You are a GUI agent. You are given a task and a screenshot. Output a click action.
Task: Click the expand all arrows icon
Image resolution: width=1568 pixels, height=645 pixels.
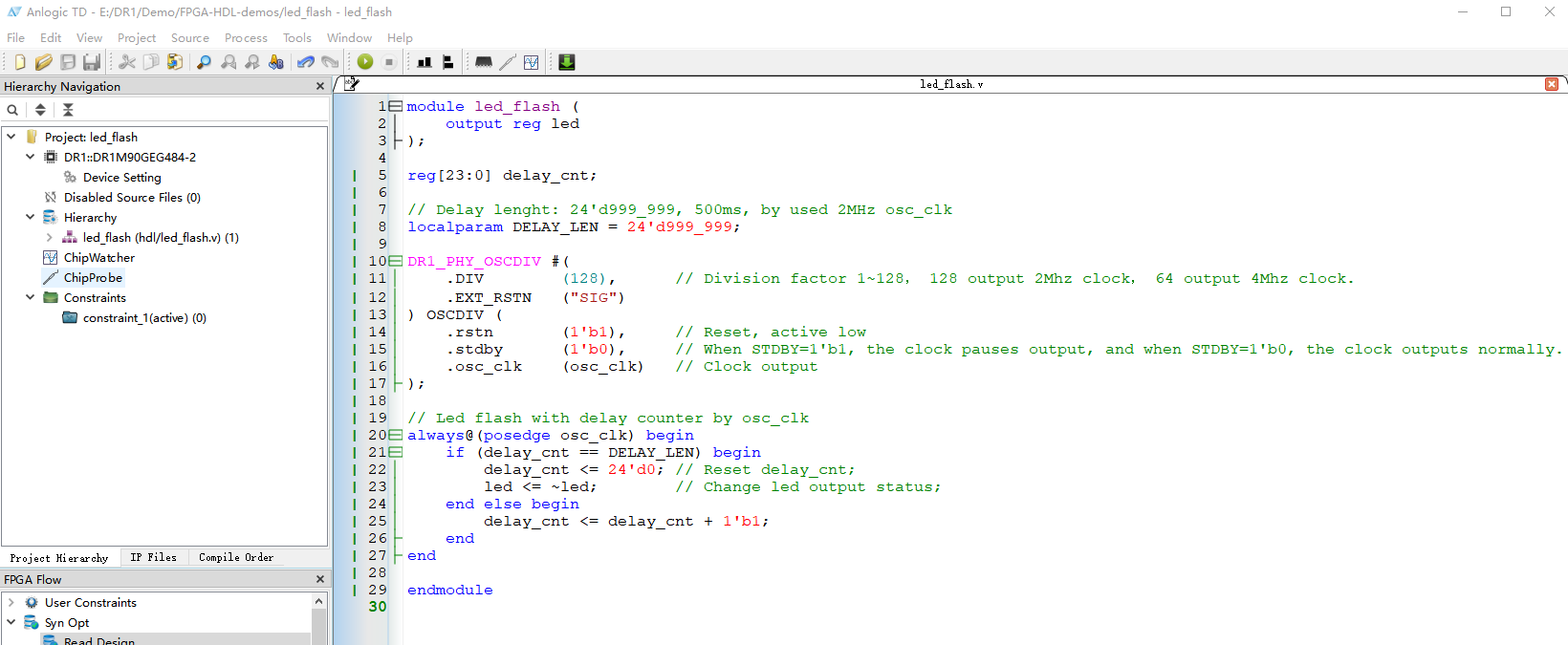pyautogui.click(x=40, y=110)
